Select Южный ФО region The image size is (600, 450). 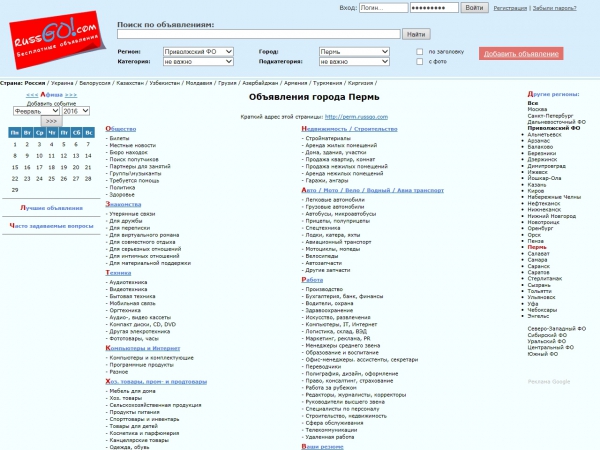click(543, 354)
